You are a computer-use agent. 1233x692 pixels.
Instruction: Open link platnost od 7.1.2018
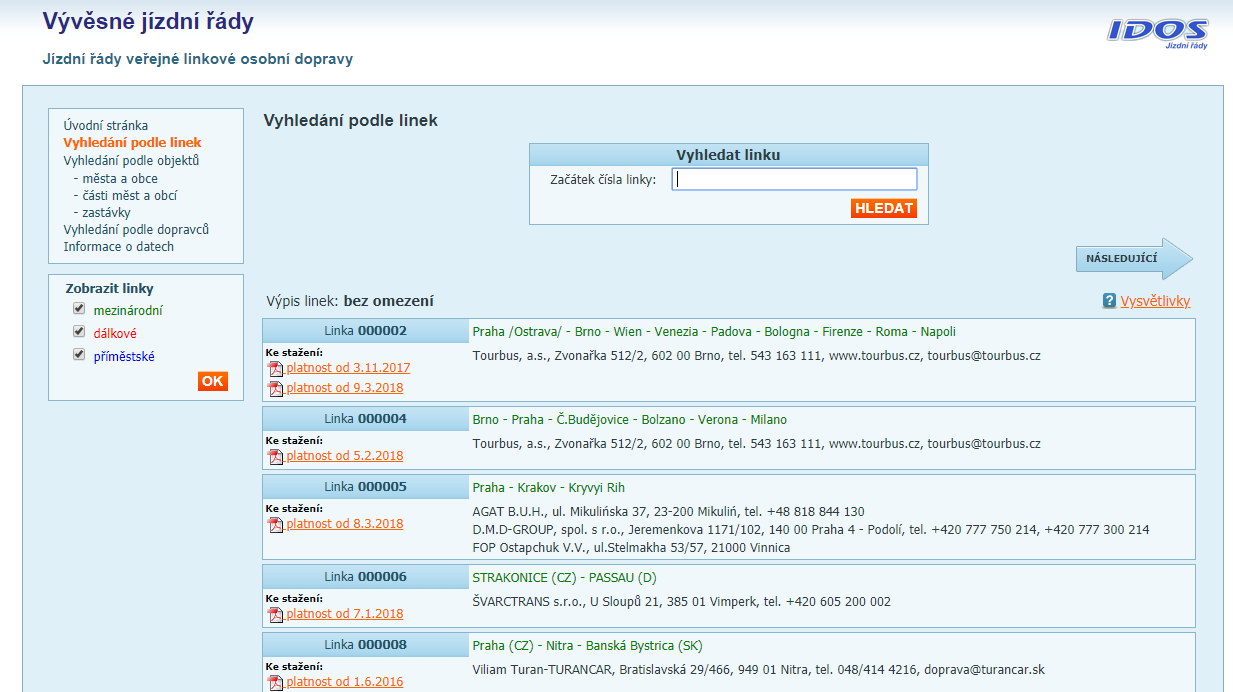point(345,614)
